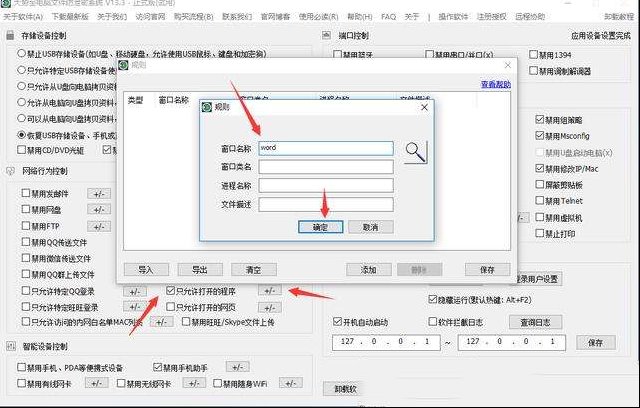Focus the 窗口名称 field containing word
The height and width of the screenshot is (408, 640).
pyautogui.click(x=326, y=148)
